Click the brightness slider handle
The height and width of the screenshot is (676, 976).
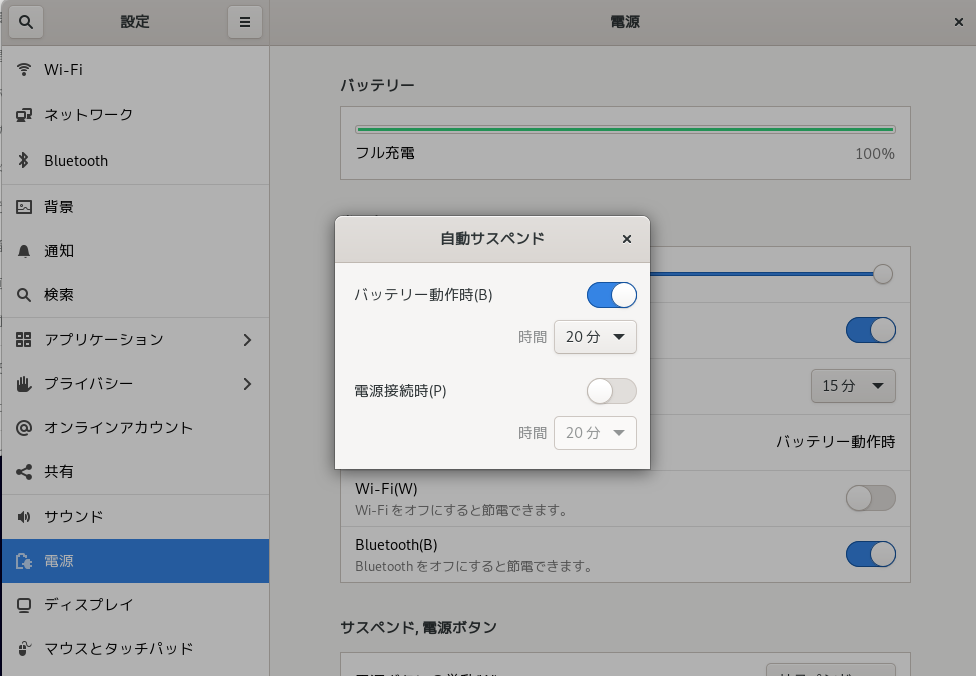[x=882, y=274]
